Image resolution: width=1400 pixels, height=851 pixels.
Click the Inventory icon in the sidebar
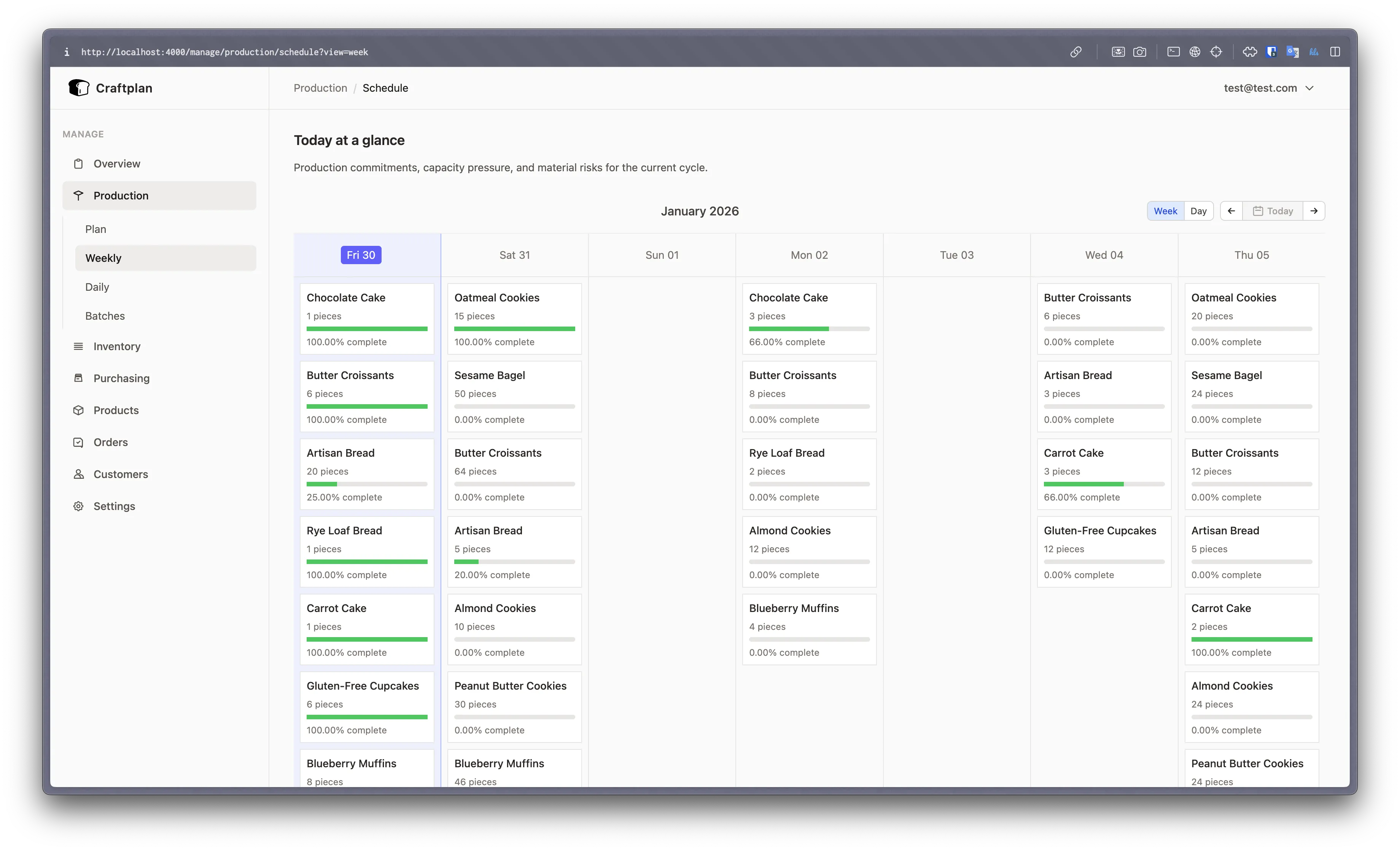[x=78, y=346]
